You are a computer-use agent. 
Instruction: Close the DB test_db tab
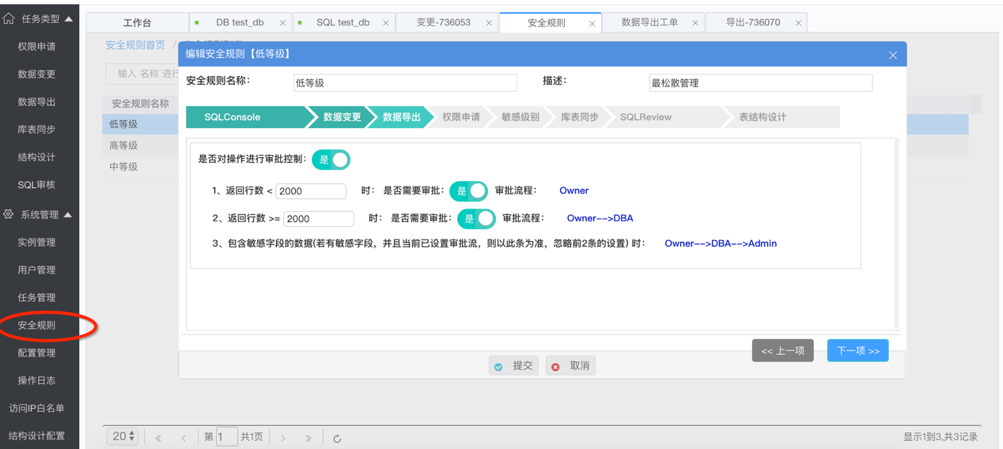(283, 22)
